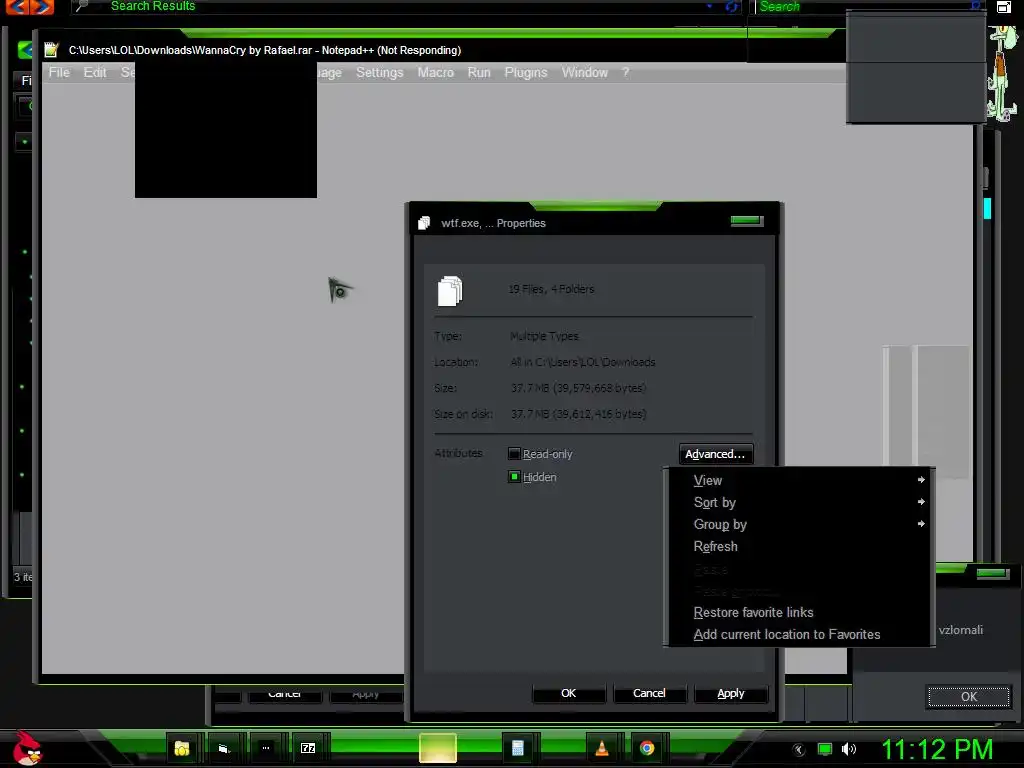This screenshot has height=768, width=1024.
Task: Select the '19 Files, 4 Folders' text
Action: 551,289
